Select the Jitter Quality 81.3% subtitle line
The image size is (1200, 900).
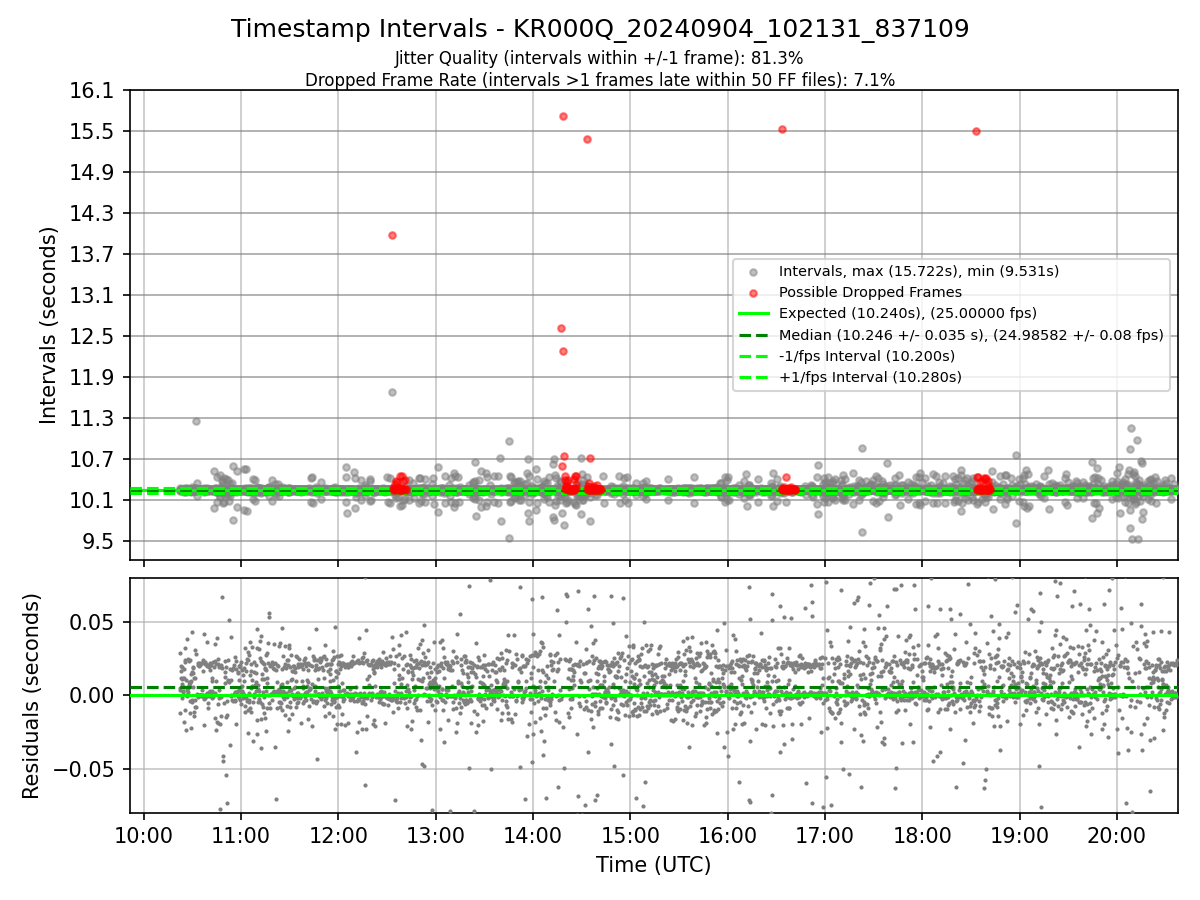pos(600,58)
